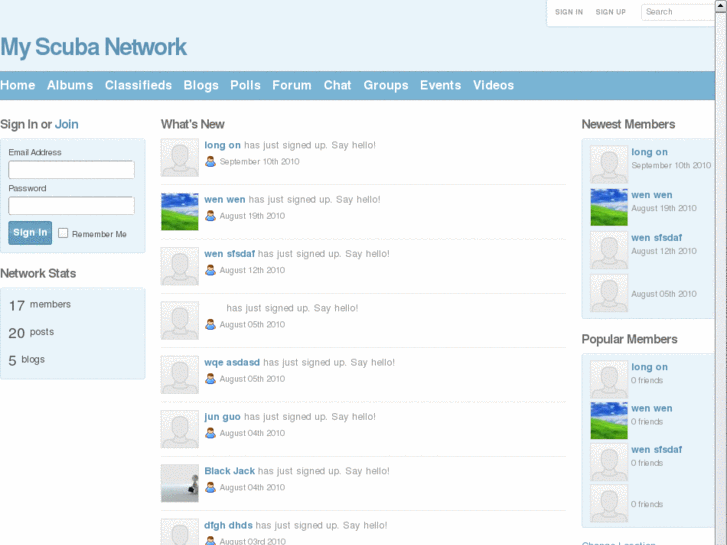Image resolution: width=727 pixels, height=545 pixels.
Task: Open Black Jack photo avatar in What's New
Action: [180, 483]
